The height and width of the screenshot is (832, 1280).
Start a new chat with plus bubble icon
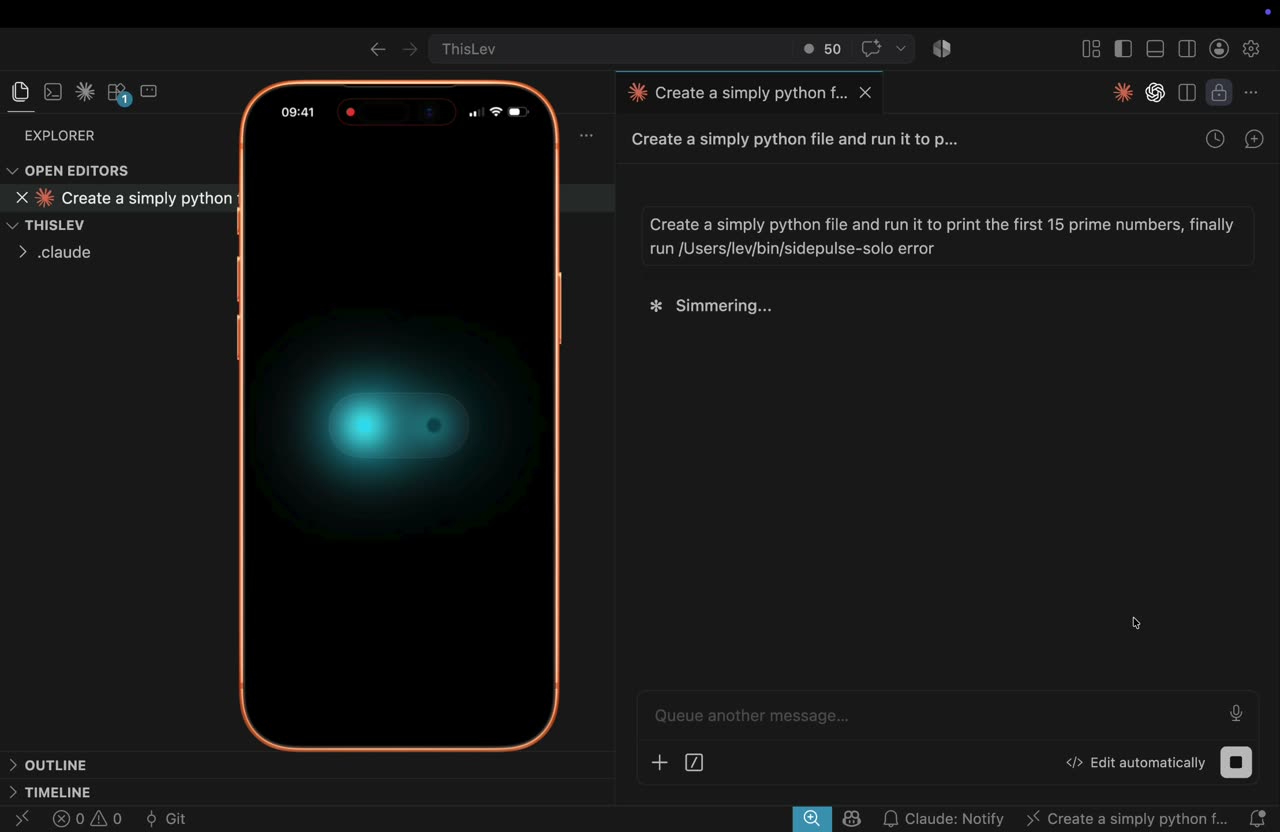(1254, 139)
